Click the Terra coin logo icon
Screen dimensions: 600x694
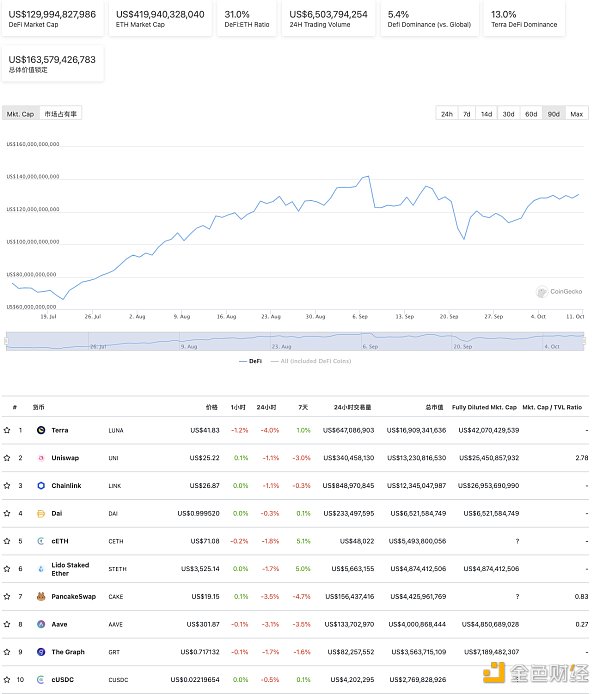tap(41, 430)
